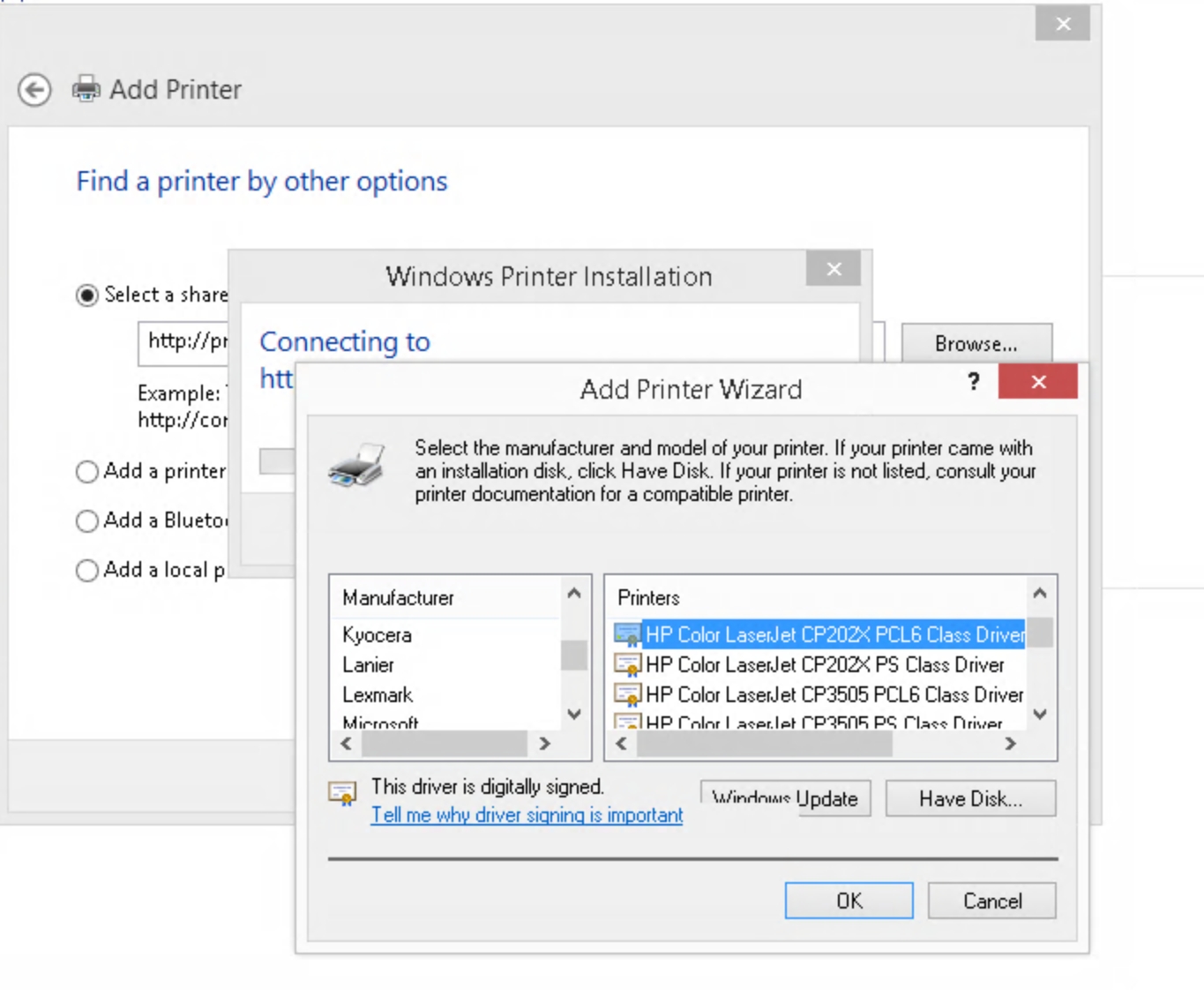Select Lanier in the Manufacturer list
This screenshot has height=1002, width=1204.
368,665
